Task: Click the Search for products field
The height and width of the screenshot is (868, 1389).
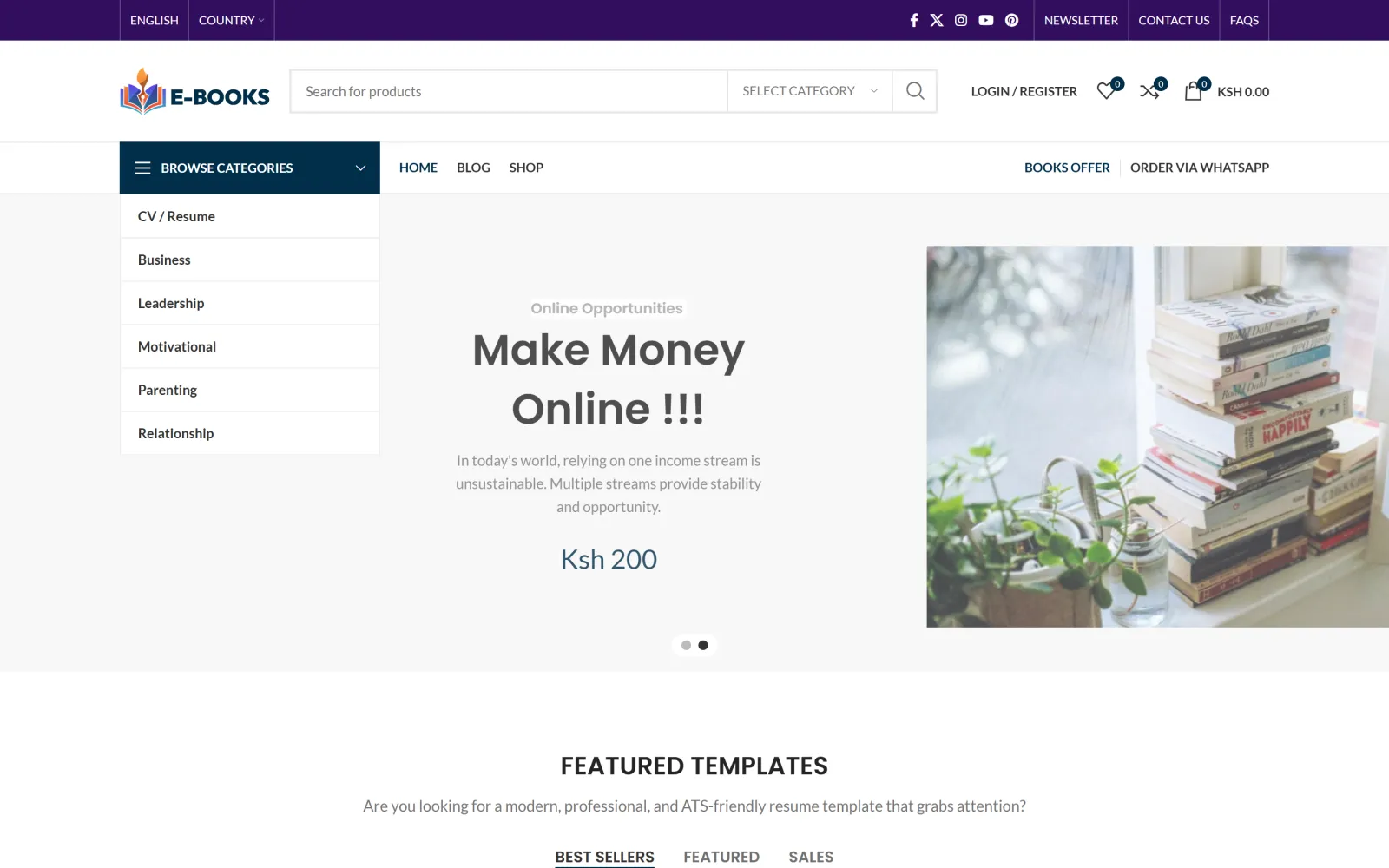Action: tap(510, 91)
